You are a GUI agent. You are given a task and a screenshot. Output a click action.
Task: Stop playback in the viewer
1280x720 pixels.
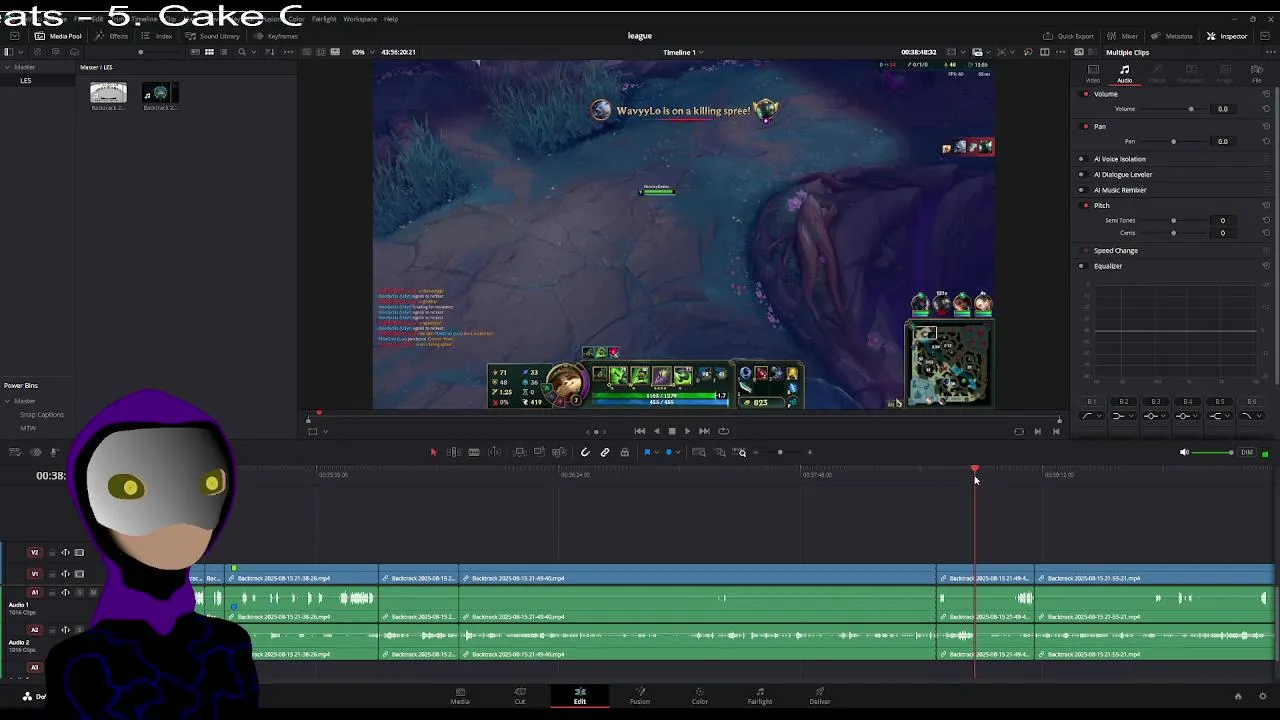671,431
